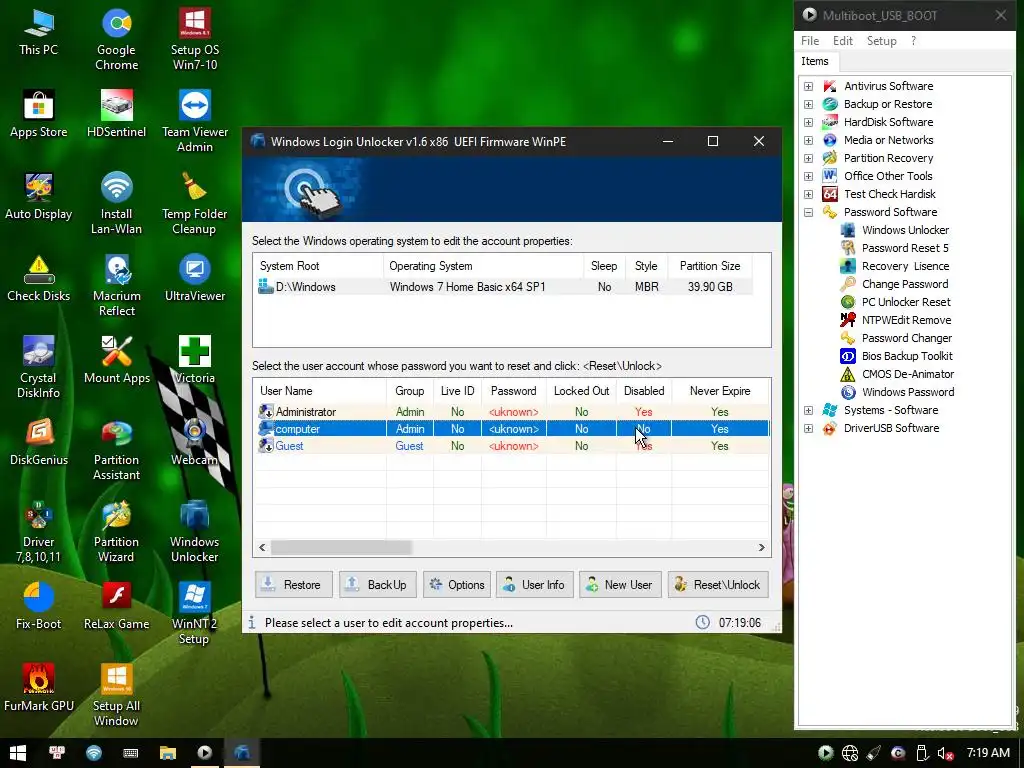Click the user list scroll-right arrow
The image size is (1024, 768).
[x=761, y=547]
